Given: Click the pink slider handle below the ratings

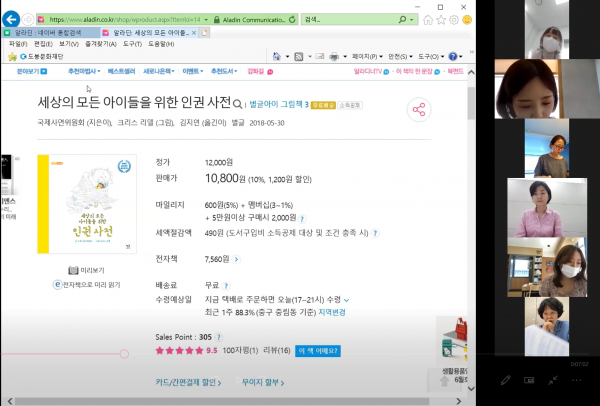Looking at the screenshot, I should pyautogui.click(x=124, y=354).
